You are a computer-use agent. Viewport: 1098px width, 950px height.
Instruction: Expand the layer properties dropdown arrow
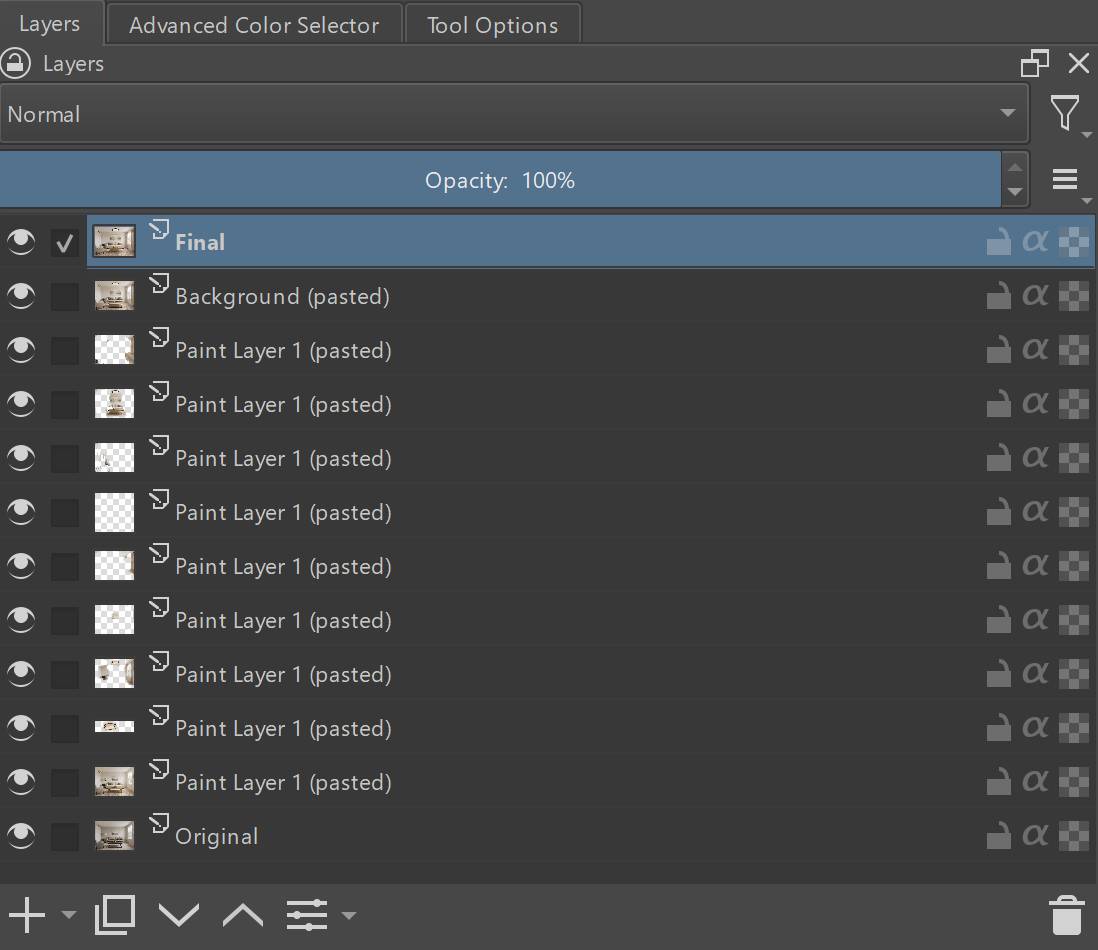[x=349, y=915]
